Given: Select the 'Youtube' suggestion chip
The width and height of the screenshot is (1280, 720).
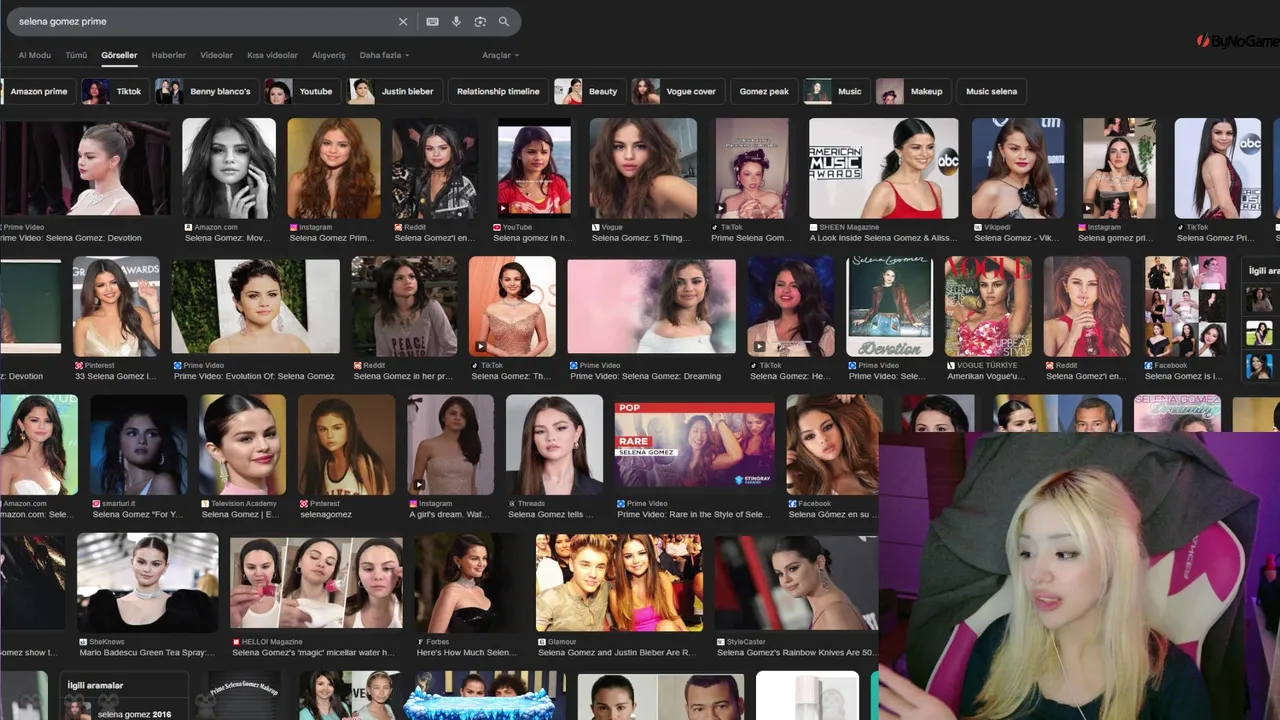Looking at the screenshot, I should click(301, 91).
